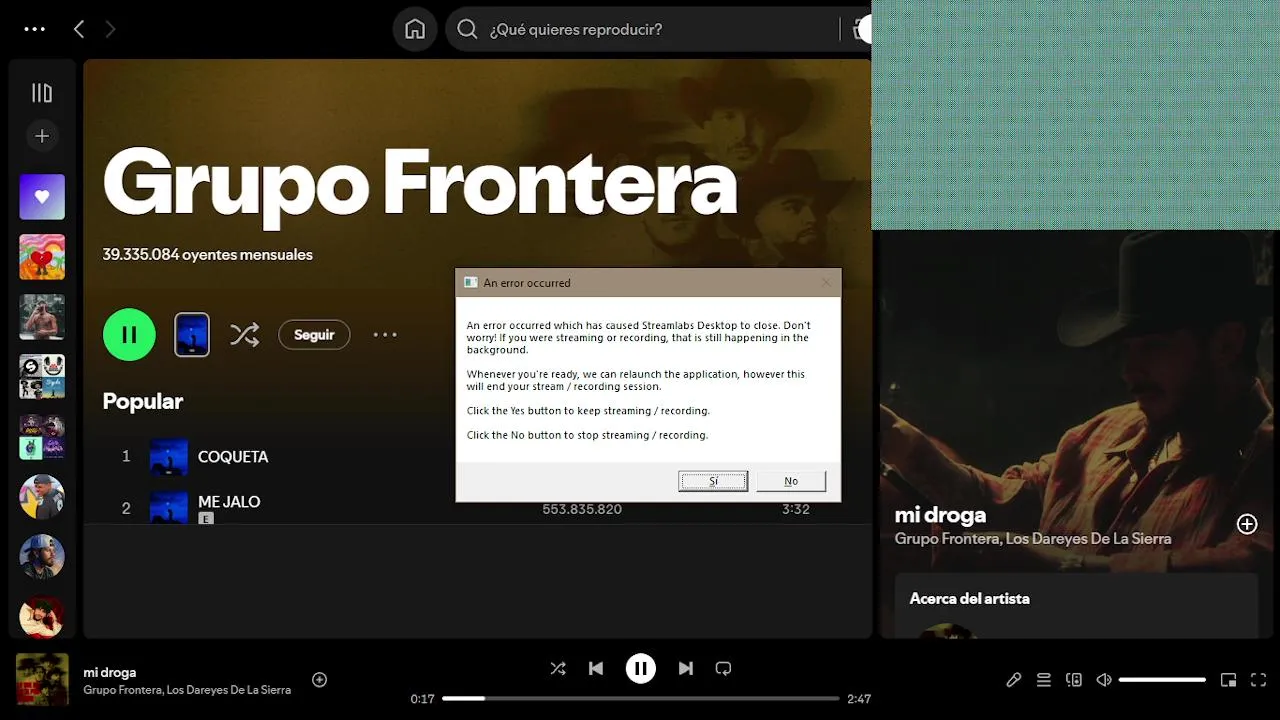Click the 39.335.084 oyentes mensuales text
The height and width of the screenshot is (720, 1280).
(208, 255)
